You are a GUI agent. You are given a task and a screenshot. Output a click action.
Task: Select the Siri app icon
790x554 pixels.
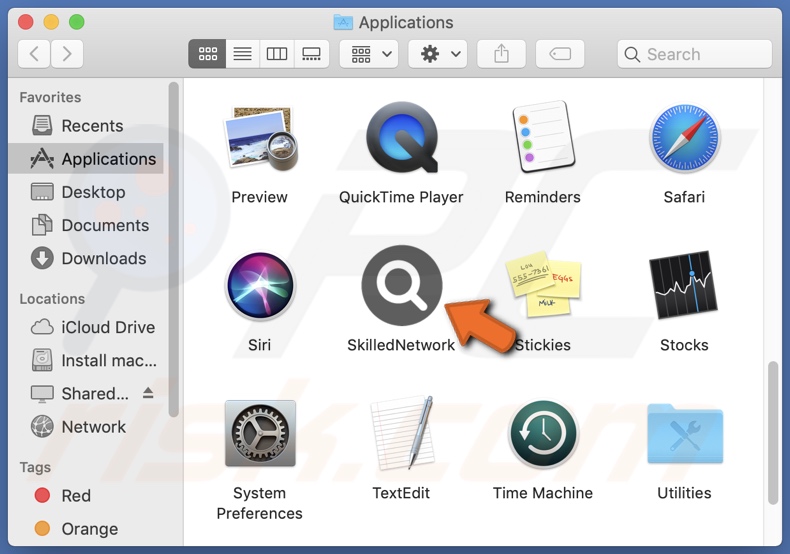pyautogui.click(x=259, y=286)
